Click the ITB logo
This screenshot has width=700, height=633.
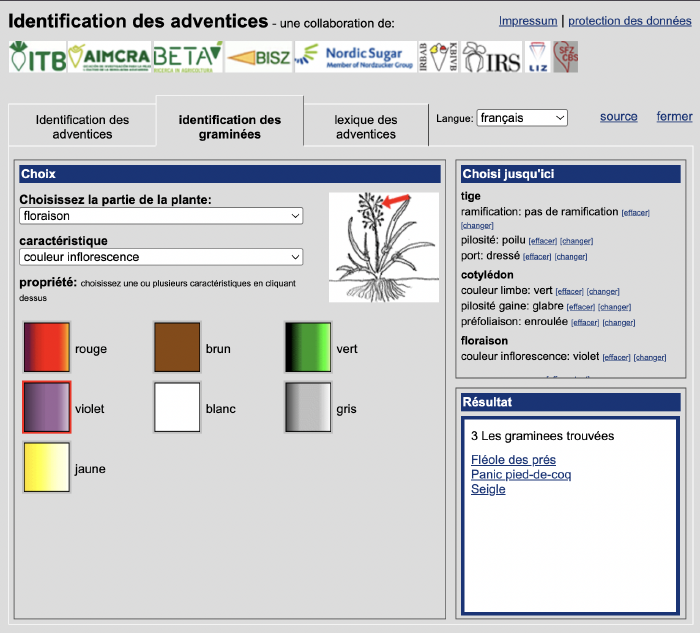[37, 58]
